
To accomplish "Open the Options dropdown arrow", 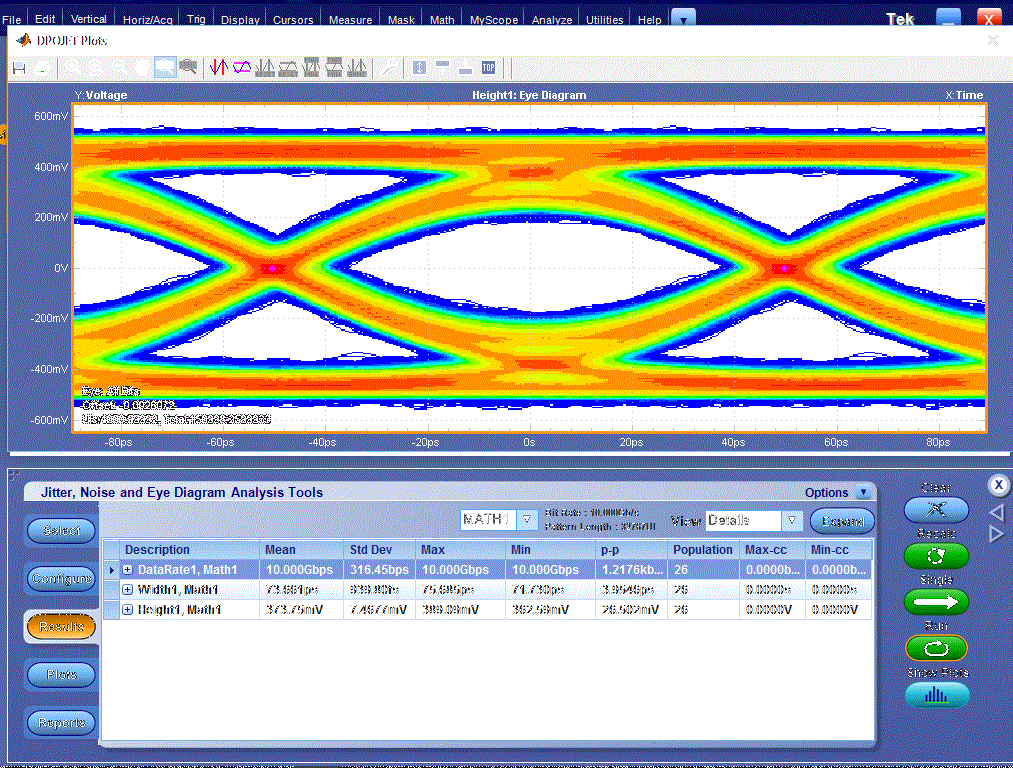I will pyautogui.click(x=864, y=492).
